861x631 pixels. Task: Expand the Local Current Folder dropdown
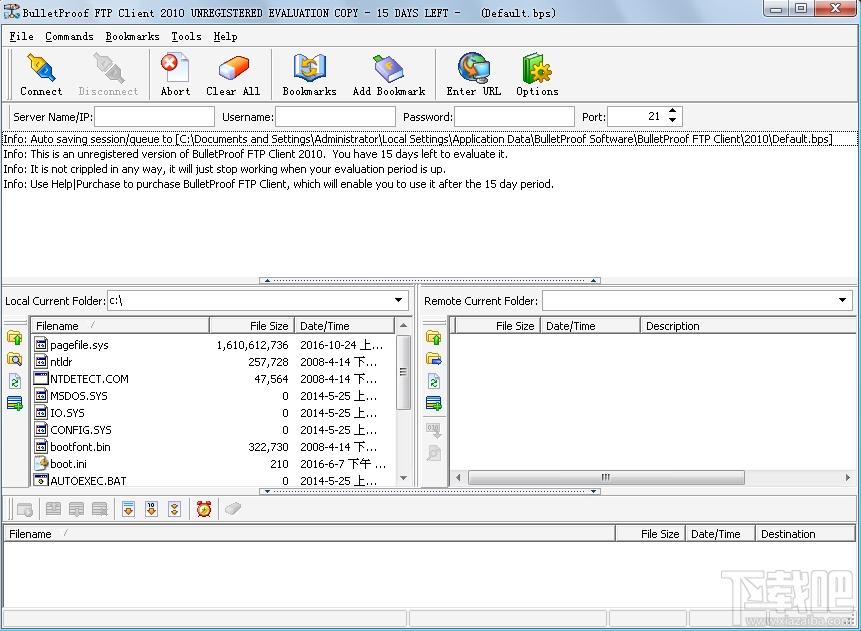tap(399, 300)
